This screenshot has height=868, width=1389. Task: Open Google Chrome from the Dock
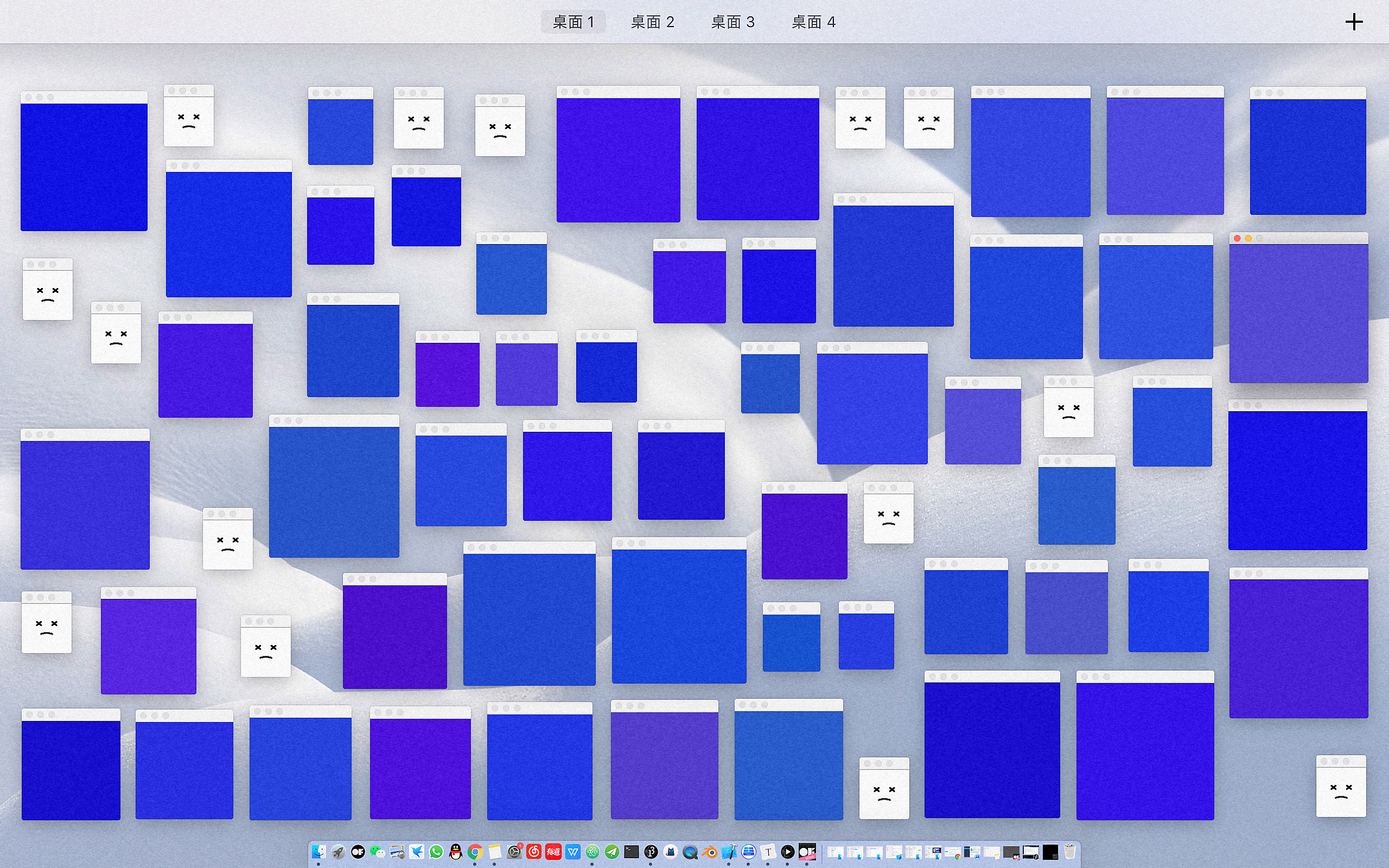coord(475,852)
